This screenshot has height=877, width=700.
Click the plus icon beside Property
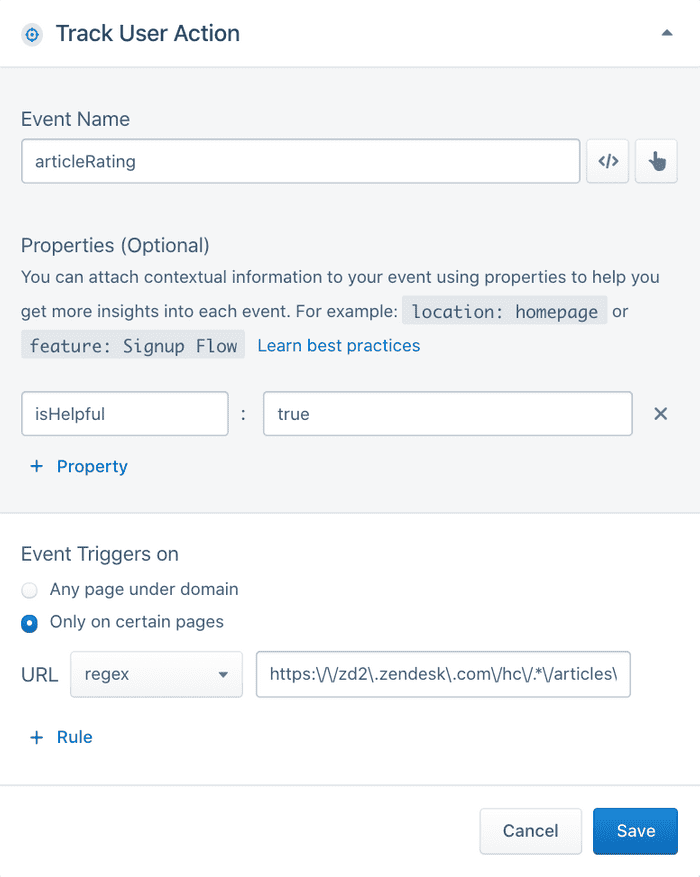click(x=36, y=466)
